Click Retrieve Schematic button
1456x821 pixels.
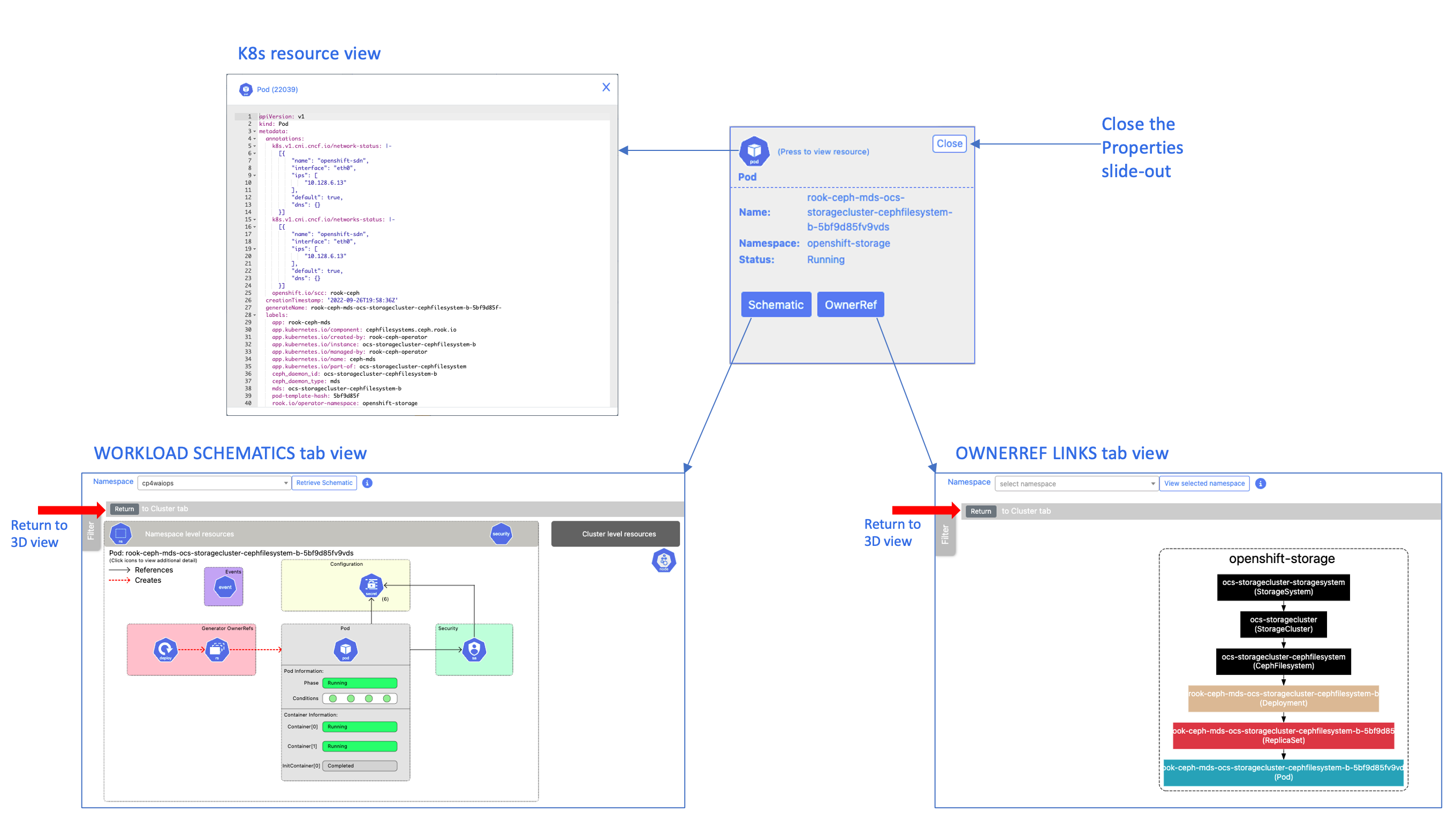pyautogui.click(x=324, y=483)
